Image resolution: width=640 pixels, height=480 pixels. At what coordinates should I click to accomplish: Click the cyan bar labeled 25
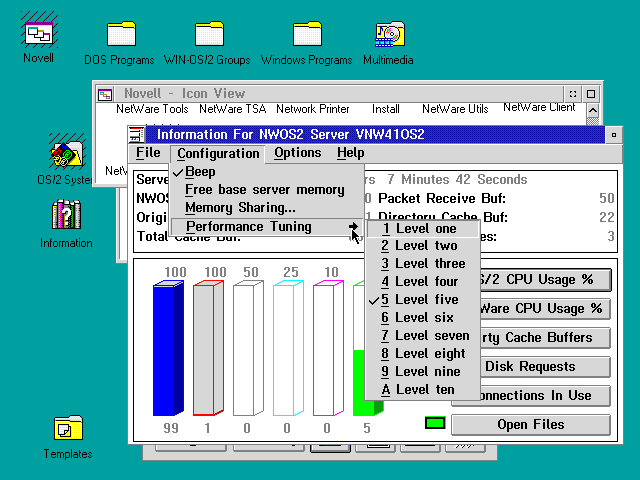coord(288,348)
